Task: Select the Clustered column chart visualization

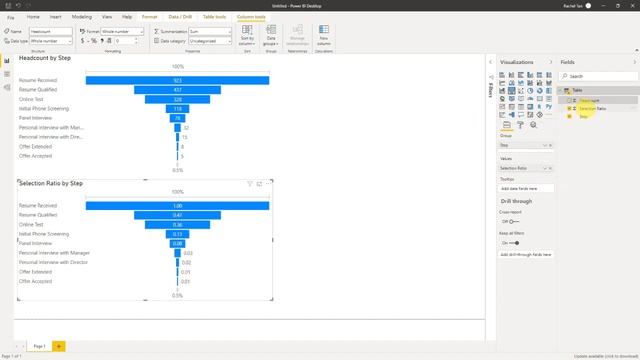Action: pyautogui.click(x=530, y=75)
